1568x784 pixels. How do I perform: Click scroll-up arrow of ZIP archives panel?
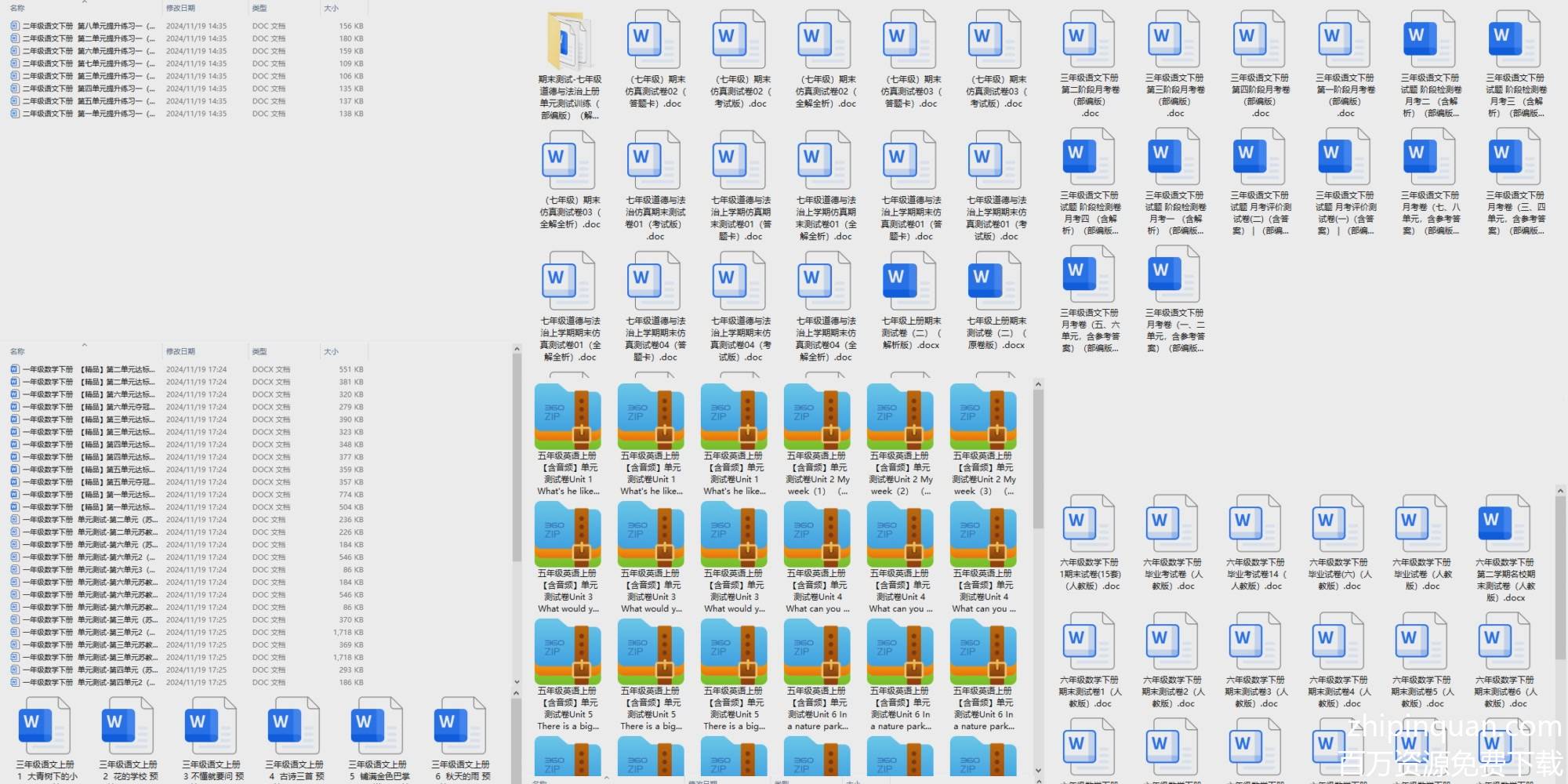[x=1038, y=385]
